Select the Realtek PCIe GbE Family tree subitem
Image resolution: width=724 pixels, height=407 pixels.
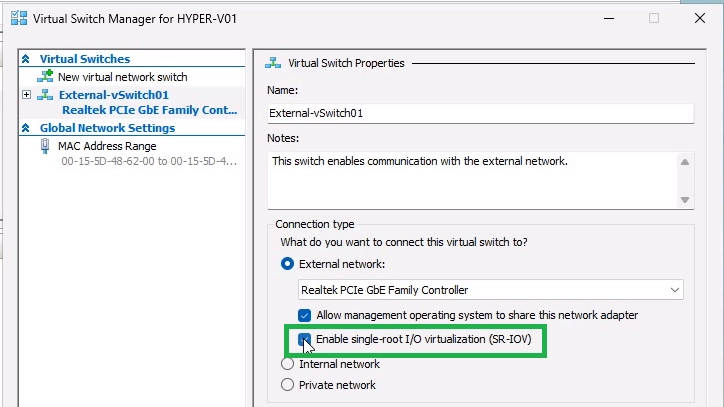[x=148, y=110]
